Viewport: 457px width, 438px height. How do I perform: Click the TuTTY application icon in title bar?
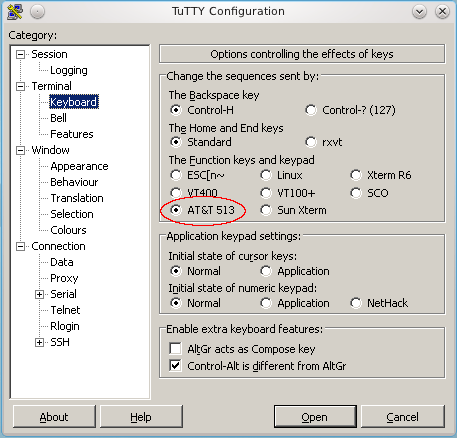click(15, 12)
